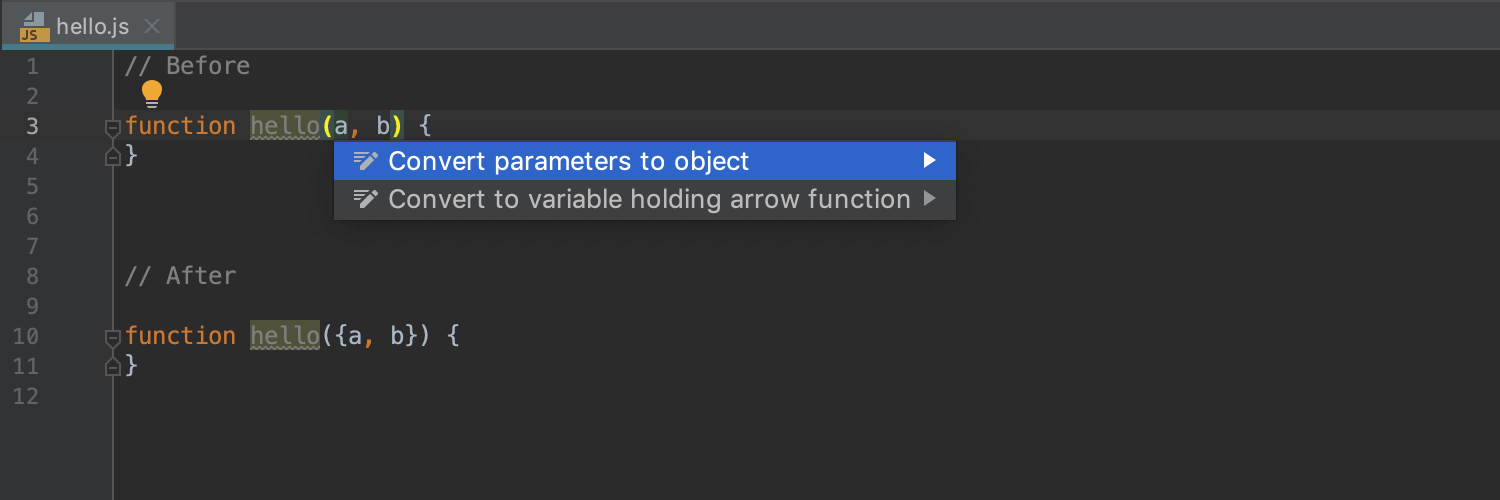Click the yellow lightbulb intention icon

pos(151,94)
